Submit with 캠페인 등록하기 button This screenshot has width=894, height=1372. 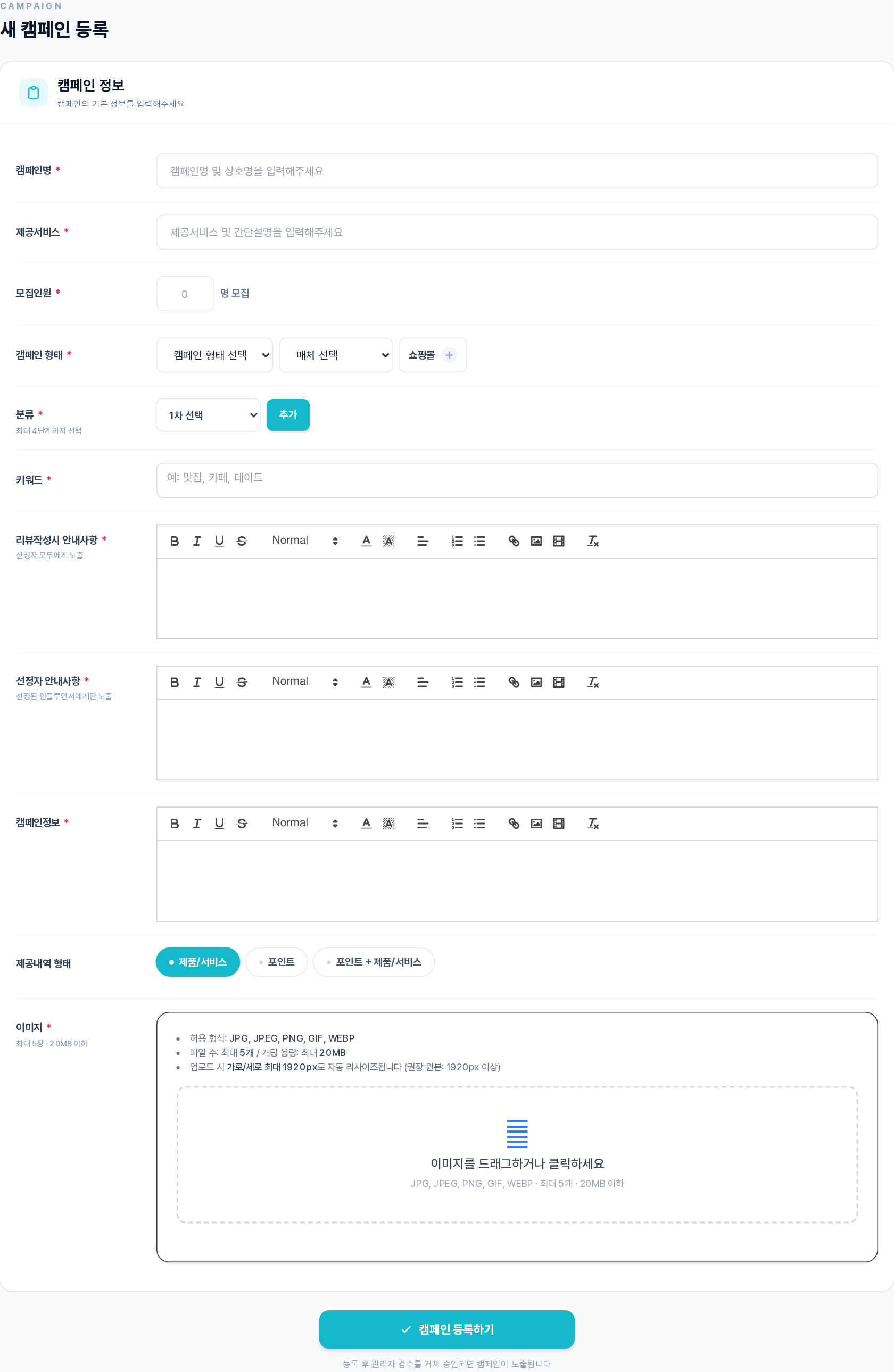tap(447, 1329)
